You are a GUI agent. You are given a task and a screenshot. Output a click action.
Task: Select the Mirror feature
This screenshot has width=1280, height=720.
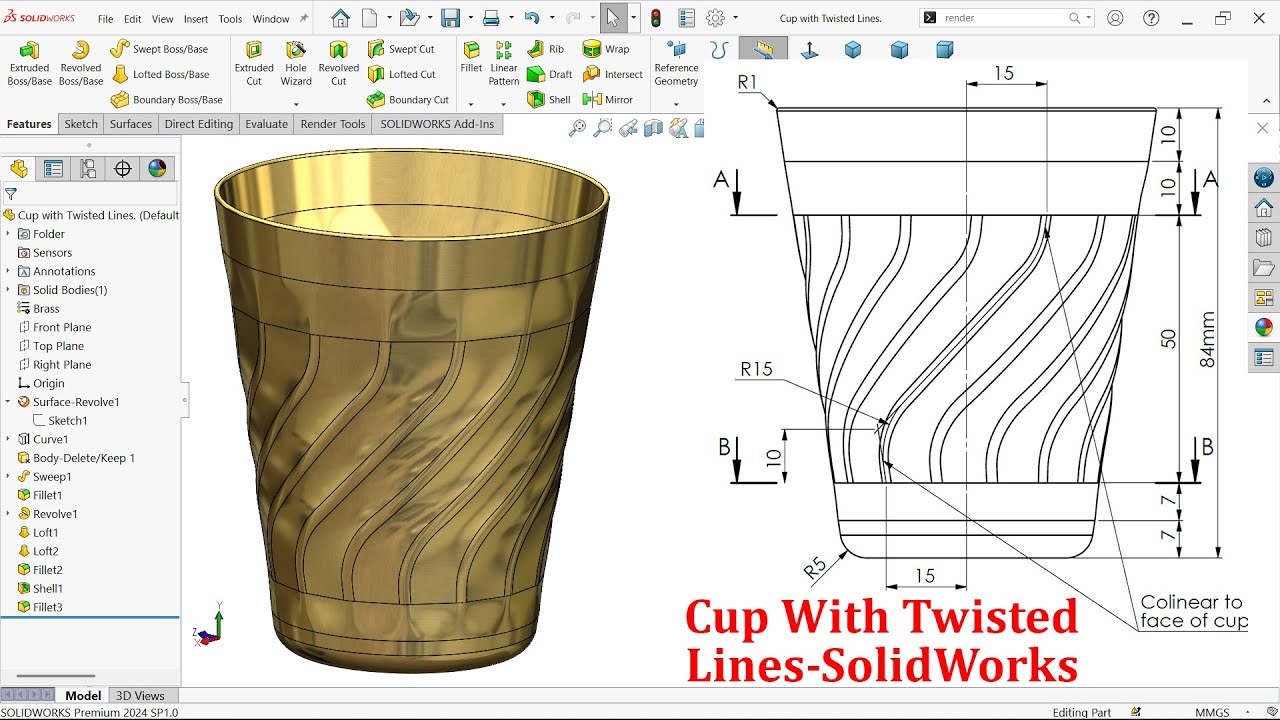[x=607, y=100]
